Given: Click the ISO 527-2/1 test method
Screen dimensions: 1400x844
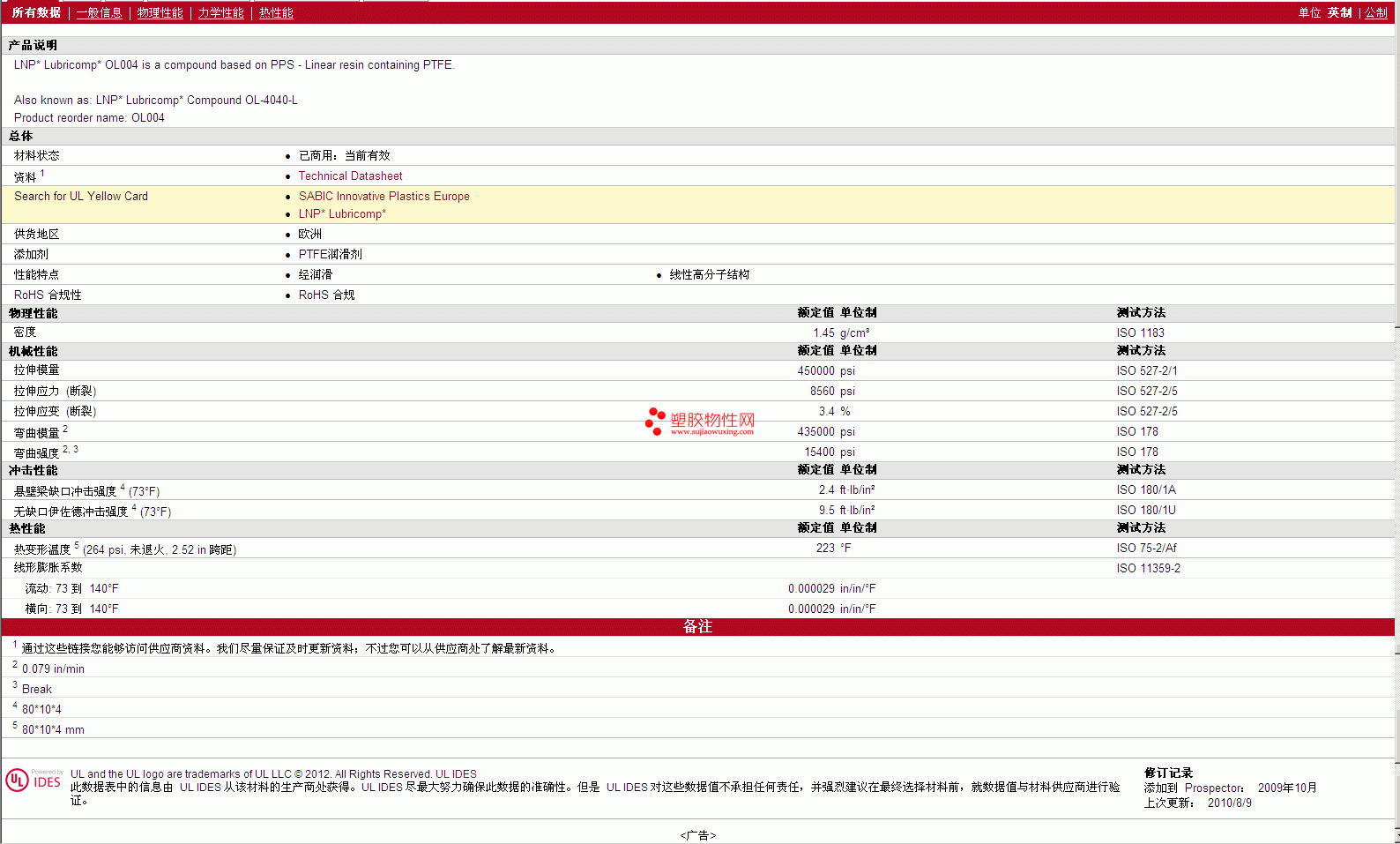Looking at the screenshot, I should 1146,370.
